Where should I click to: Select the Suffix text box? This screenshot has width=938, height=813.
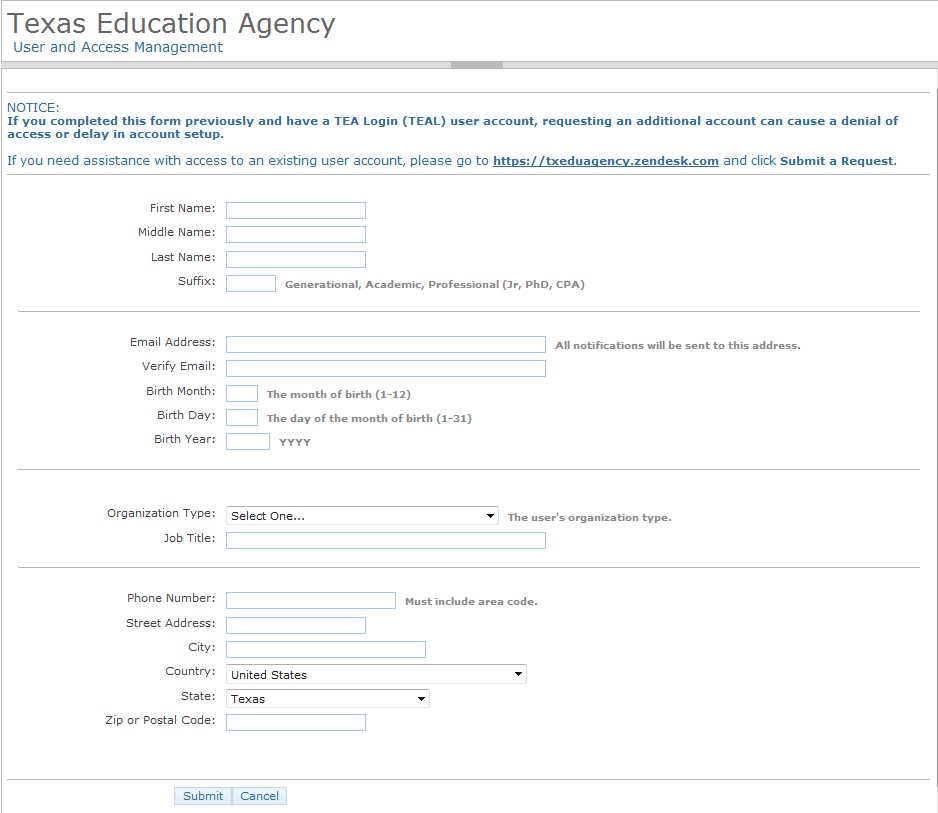(250, 283)
